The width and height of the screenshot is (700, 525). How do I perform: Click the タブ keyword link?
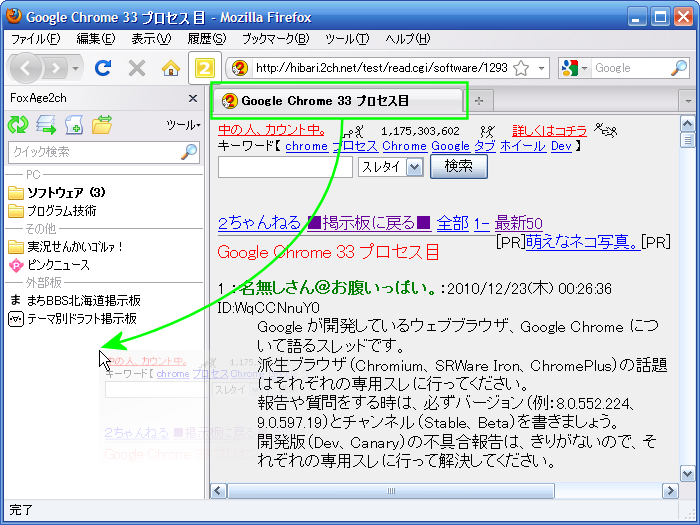pyautogui.click(x=485, y=146)
